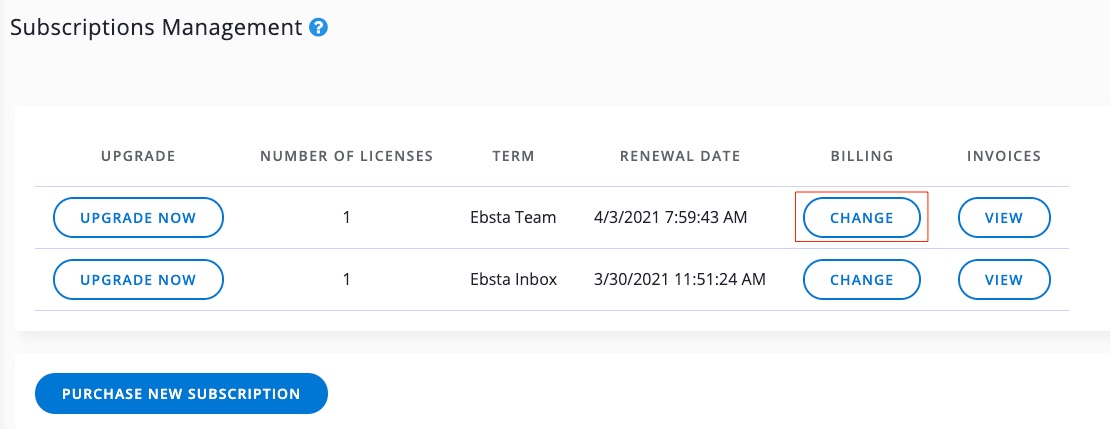Click the license count in the Ebsta Team row
The image size is (1110, 429).
click(x=346, y=218)
